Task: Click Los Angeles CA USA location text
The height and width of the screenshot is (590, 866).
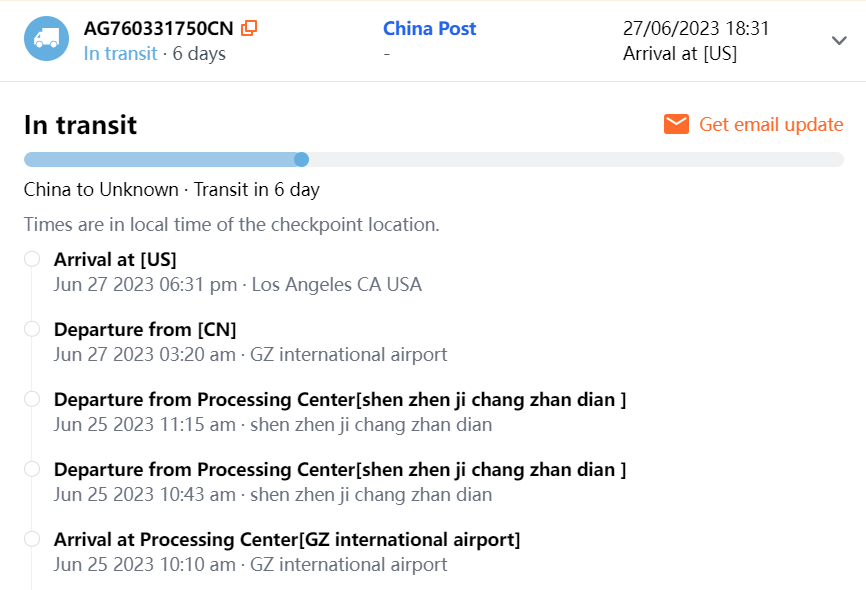Action: click(x=336, y=285)
